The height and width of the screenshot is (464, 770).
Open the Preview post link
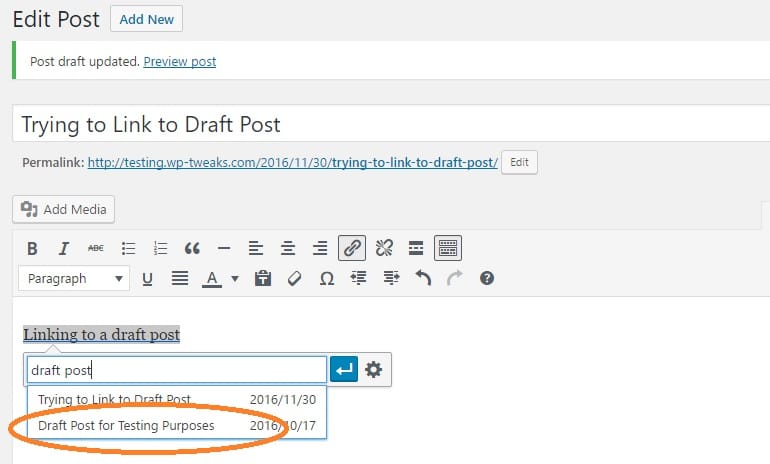tap(180, 61)
